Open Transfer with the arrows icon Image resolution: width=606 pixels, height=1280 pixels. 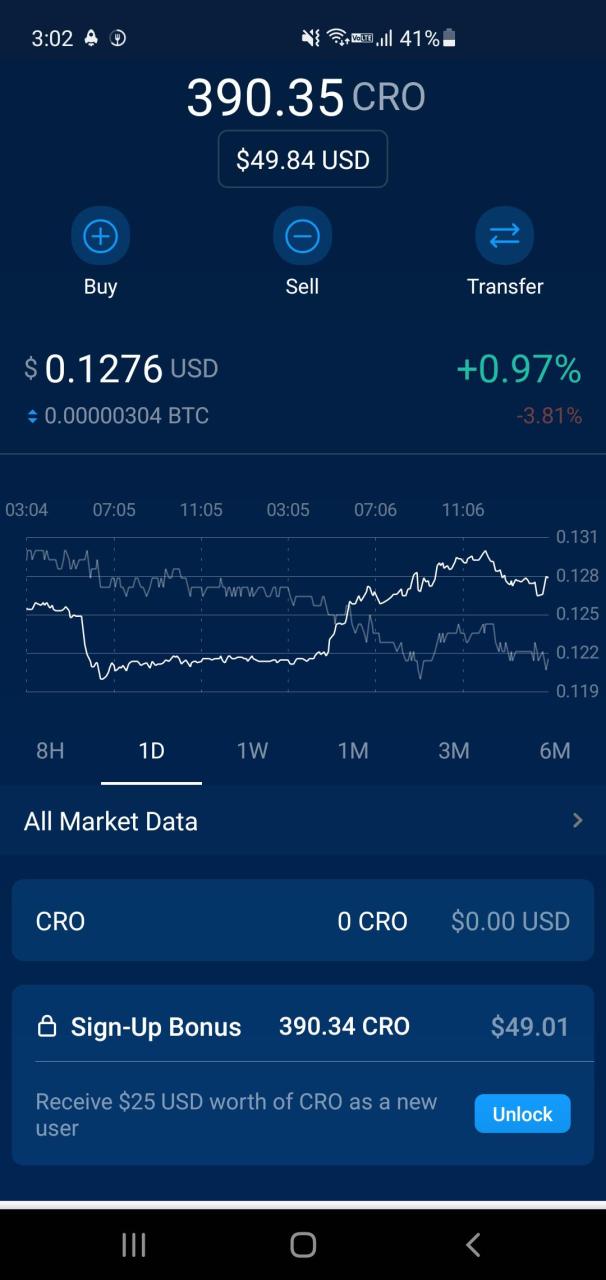coord(505,236)
